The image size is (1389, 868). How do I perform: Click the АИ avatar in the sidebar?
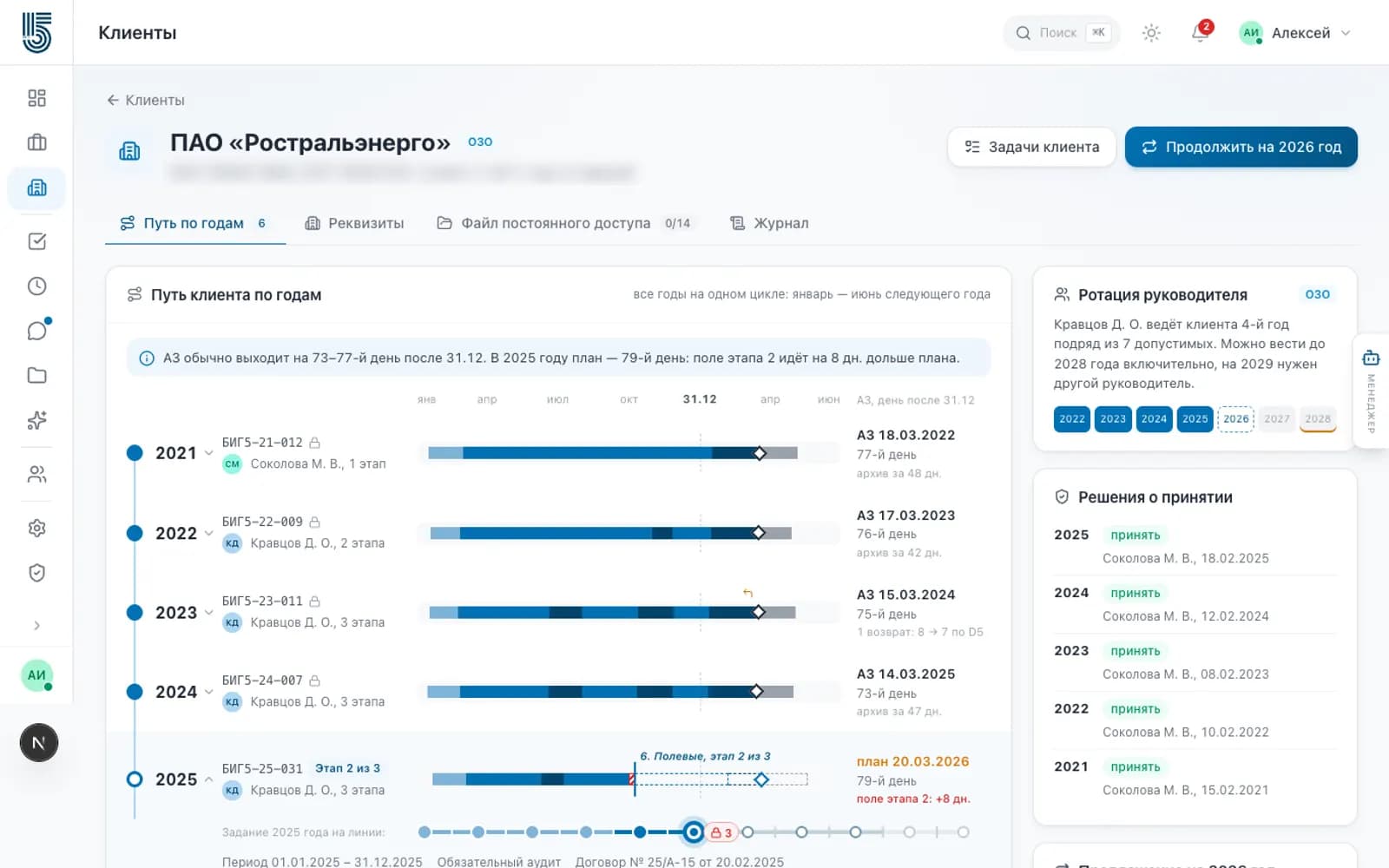(36, 675)
